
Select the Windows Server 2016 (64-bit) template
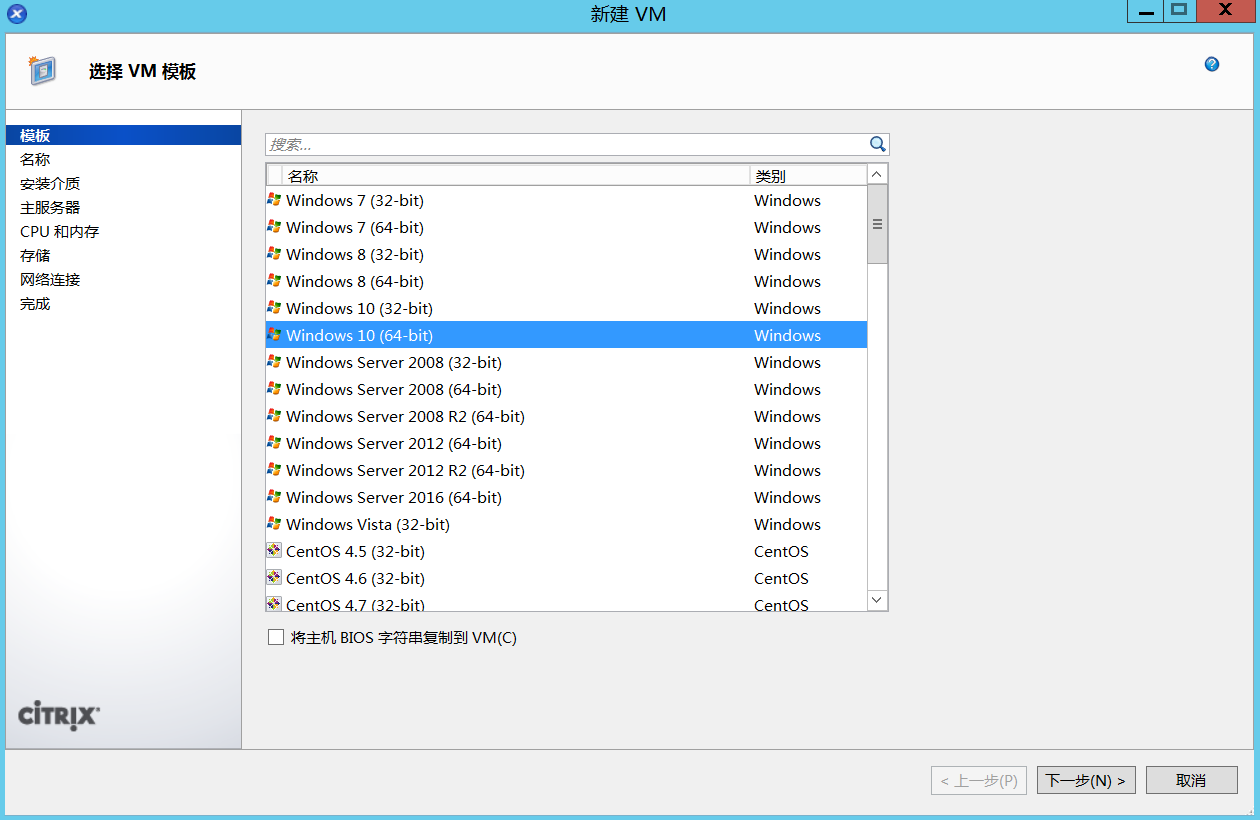tap(566, 497)
